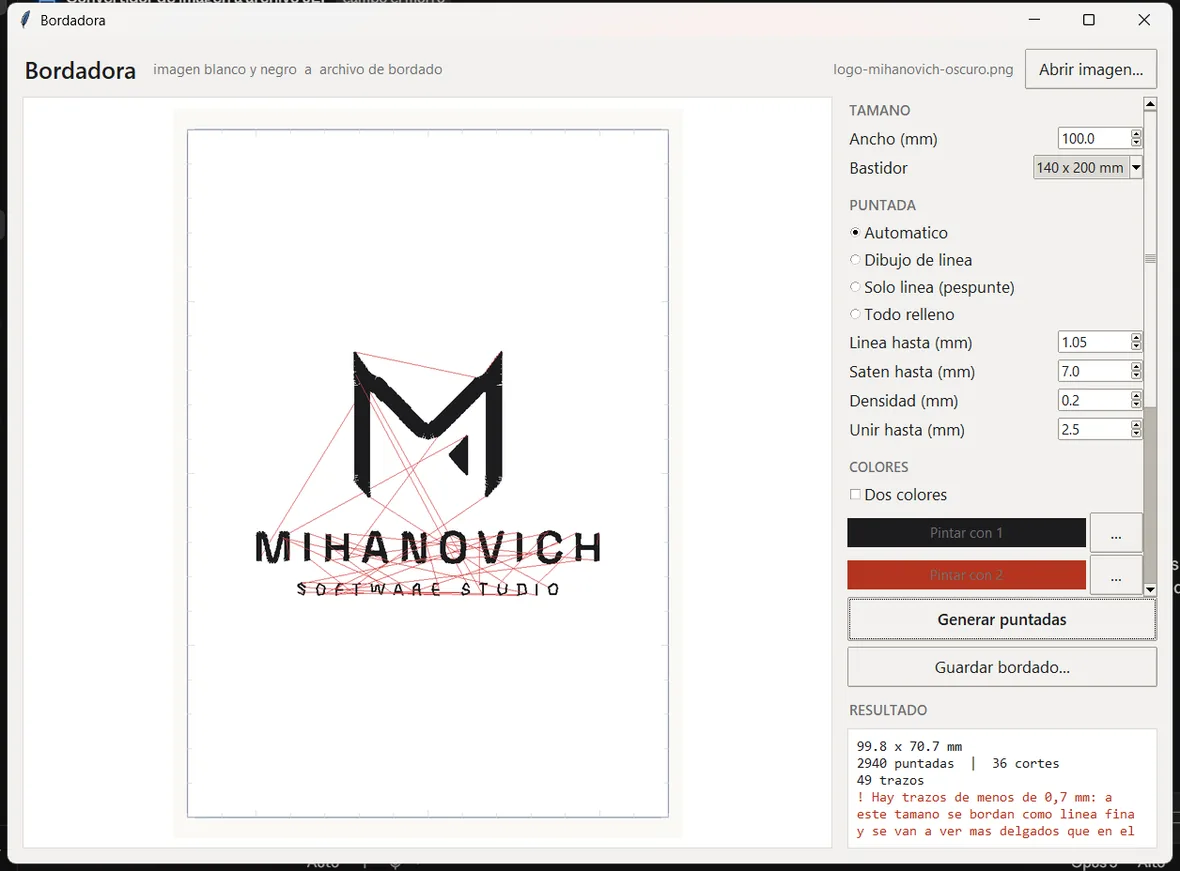Image resolution: width=1180 pixels, height=871 pixels.
Task: Click Unir hasta spinner arrows
Action: click(x=1136, y=430)
